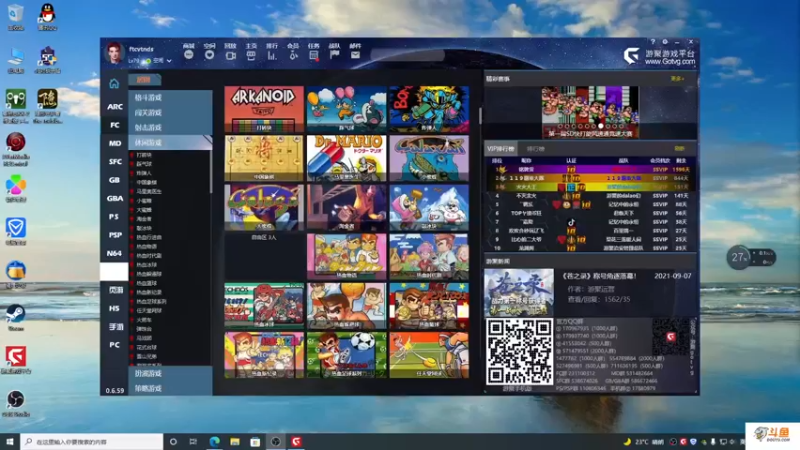
Task: Switch to the VIP排行榜 tab
Action: (x=501, y=148)
